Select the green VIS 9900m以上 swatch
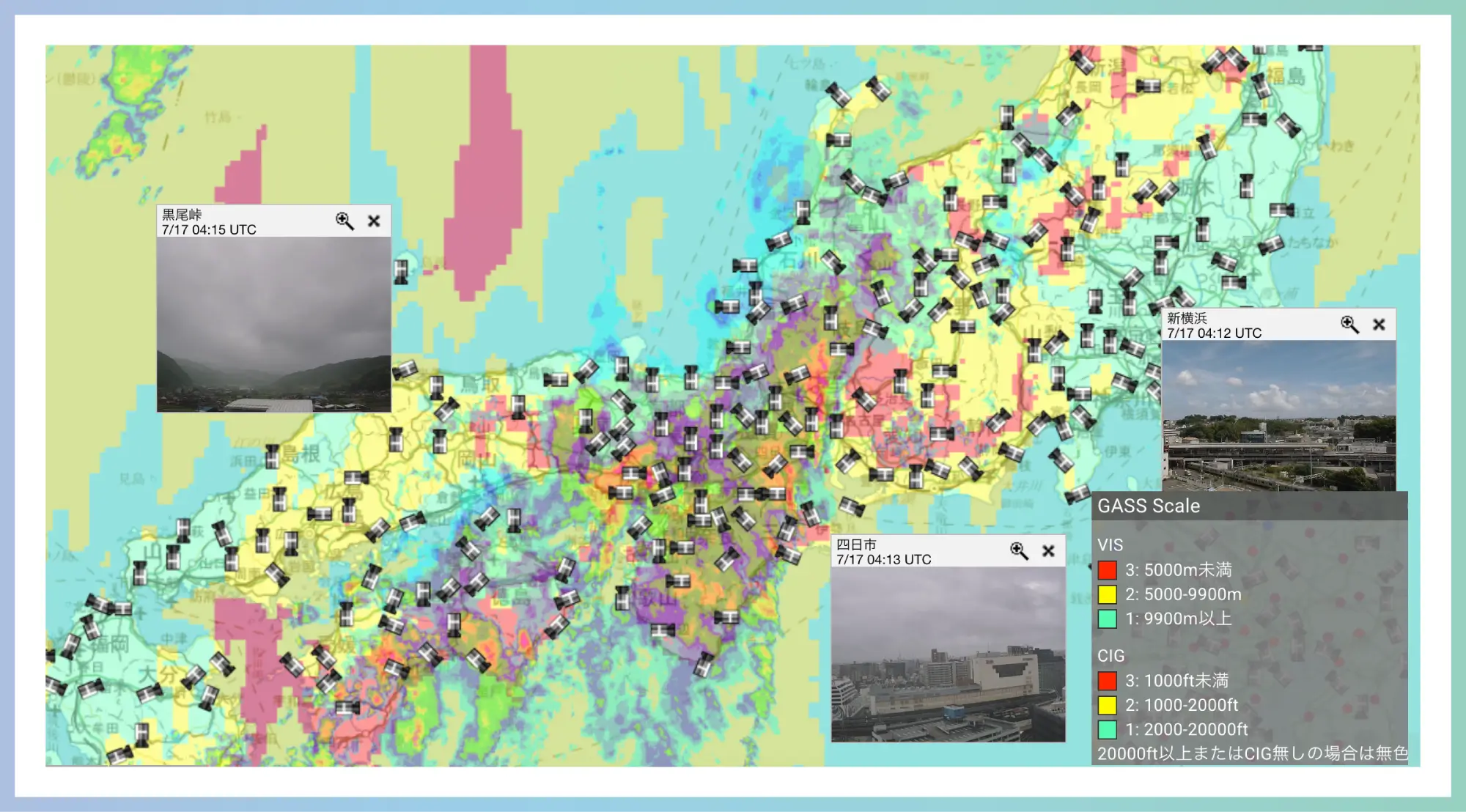 point(1107,619)
